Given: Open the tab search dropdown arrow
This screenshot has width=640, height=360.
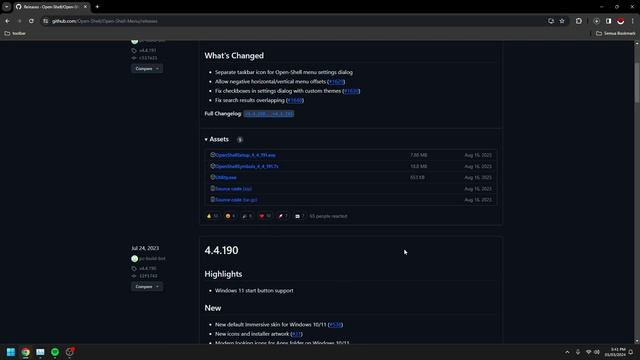Looking at the screenshot, I should pyautogui.click(x=7, y=7).
